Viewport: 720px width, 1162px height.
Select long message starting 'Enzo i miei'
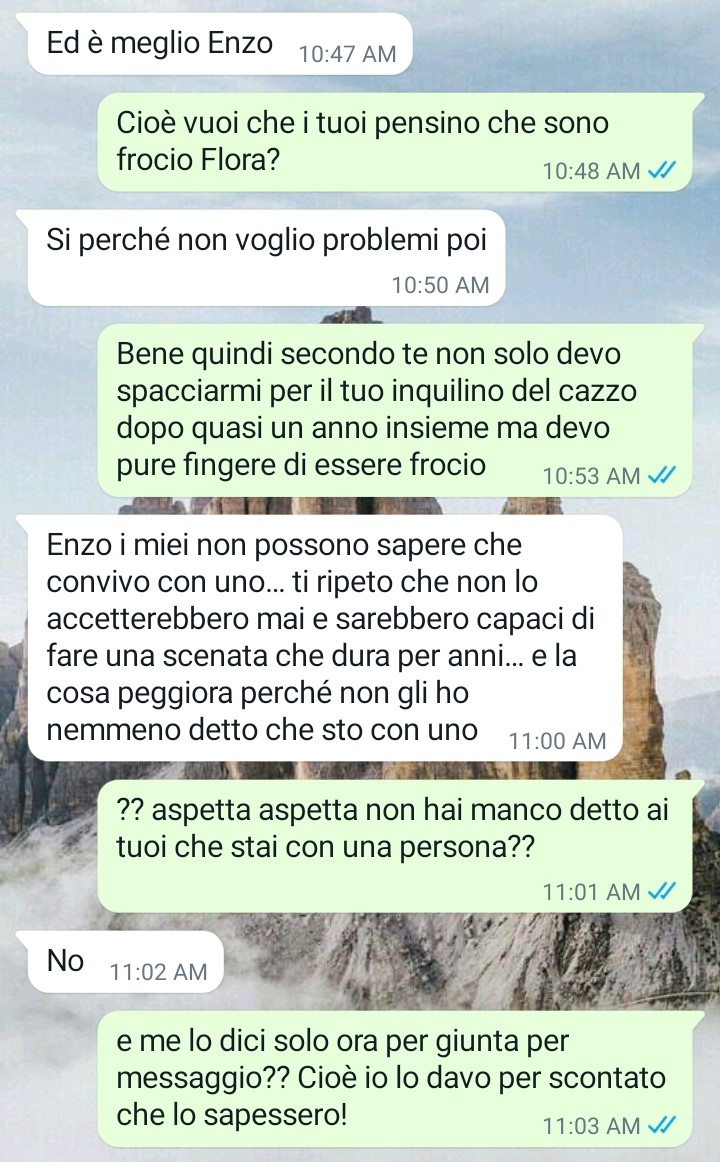tap(325, 638)
